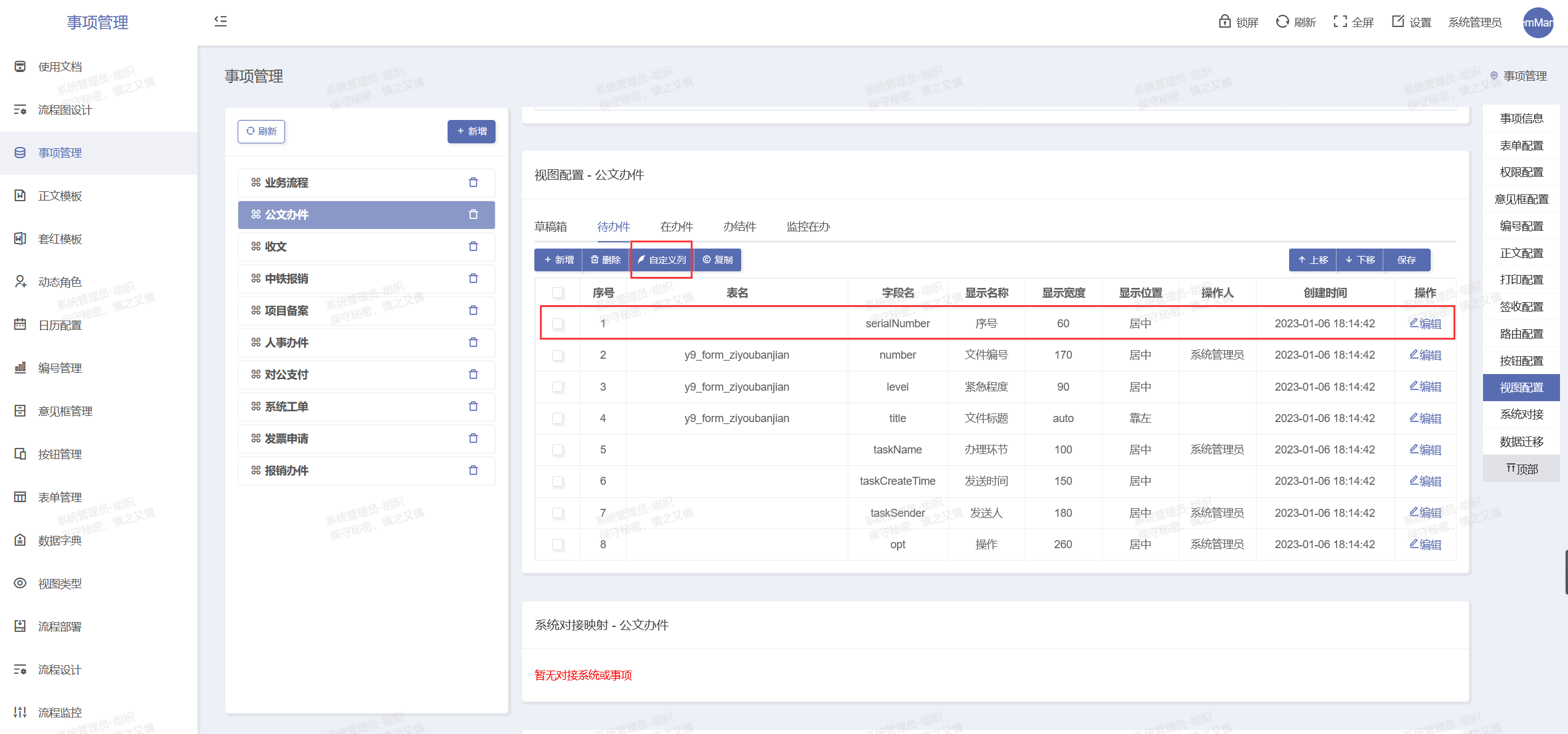Switch to the 待办件 tab
This screenshot has width=1568, height=734.
click(x=613, y=226)
